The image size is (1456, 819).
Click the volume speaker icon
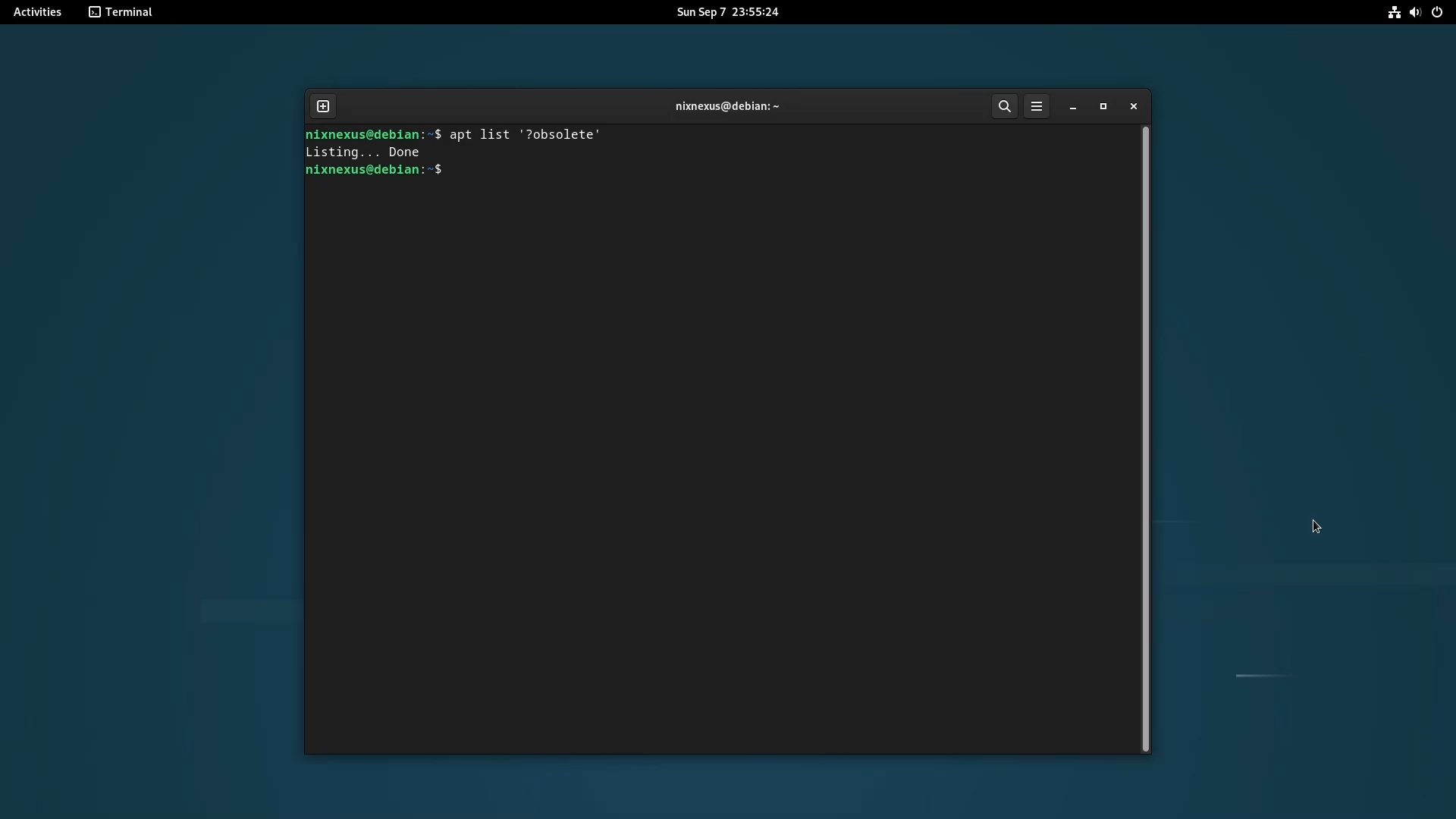point(1415,12)
